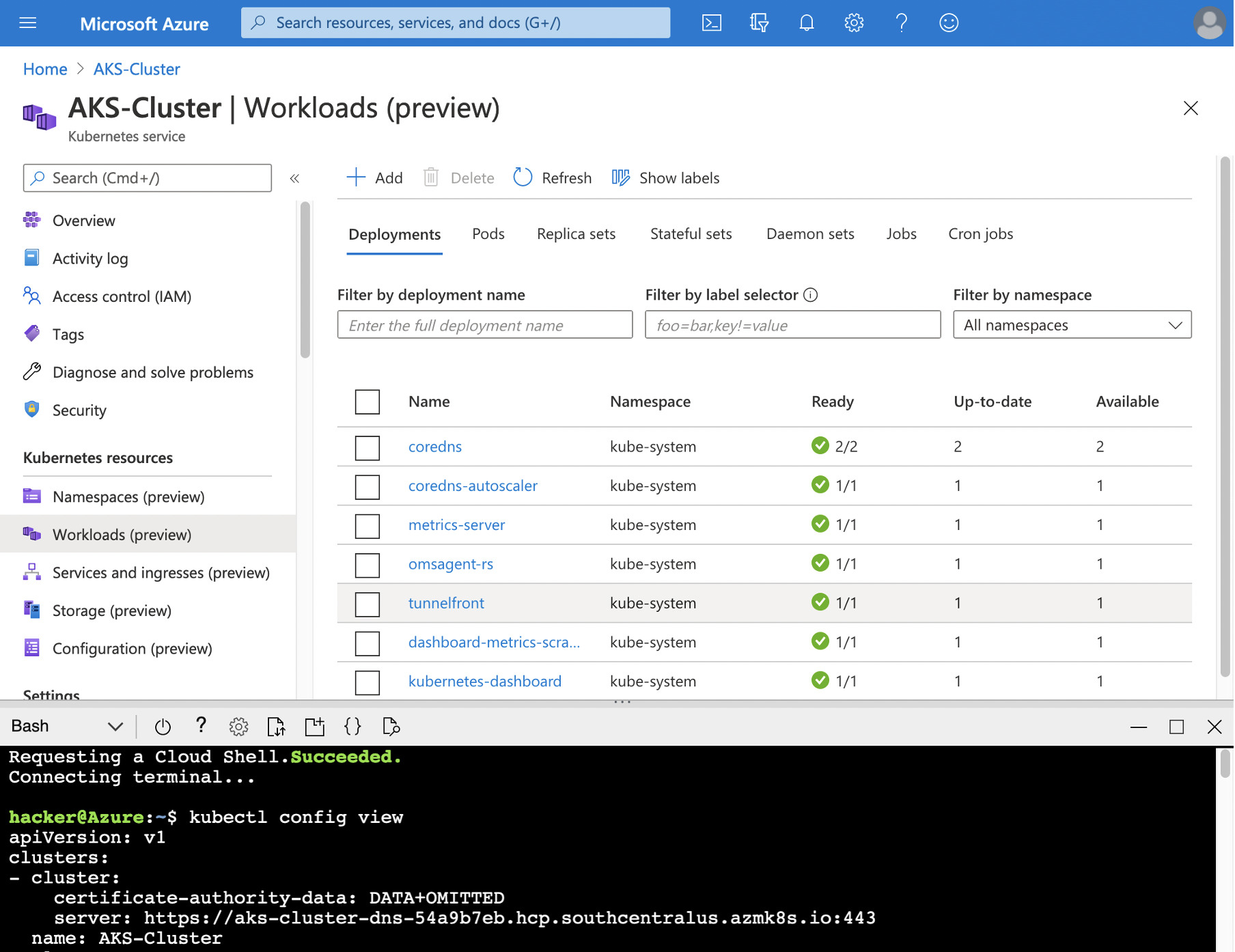1235x952 pixels.
Task: Check the tunnelfront row checkbox
Action: pos(367,604)
